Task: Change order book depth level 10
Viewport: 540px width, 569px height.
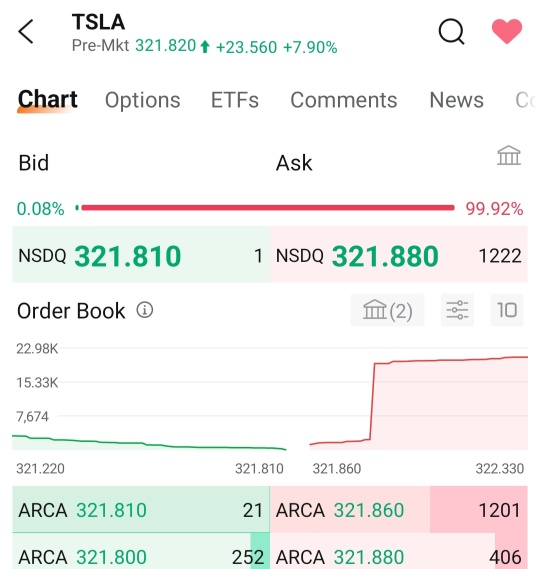Action: click(x=507, y=310)
